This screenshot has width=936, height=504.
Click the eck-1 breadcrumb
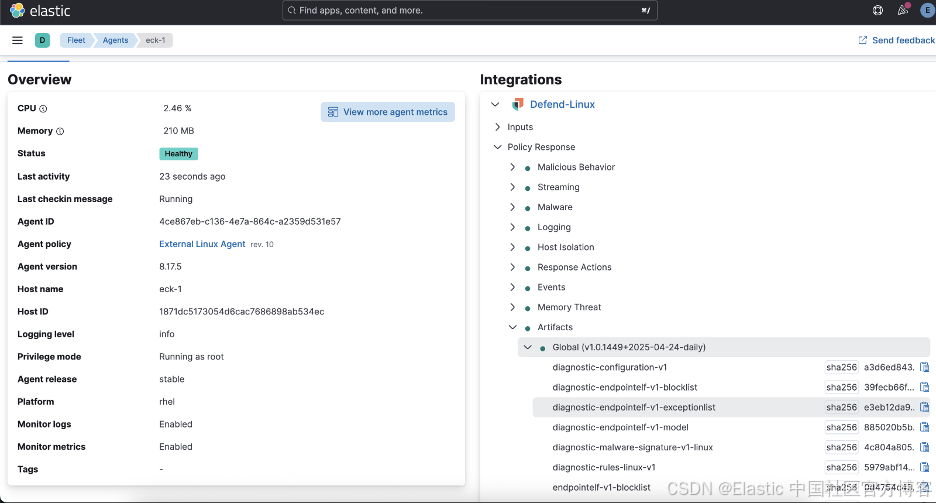coord(155,40)
